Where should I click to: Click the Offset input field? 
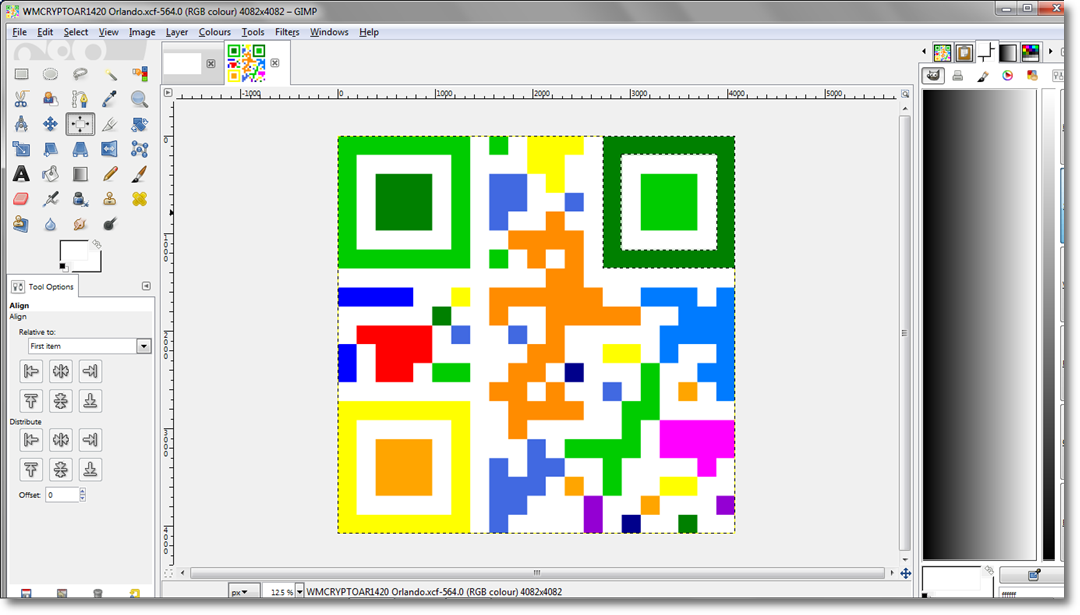pyautogui.click(x=62, y=494)
